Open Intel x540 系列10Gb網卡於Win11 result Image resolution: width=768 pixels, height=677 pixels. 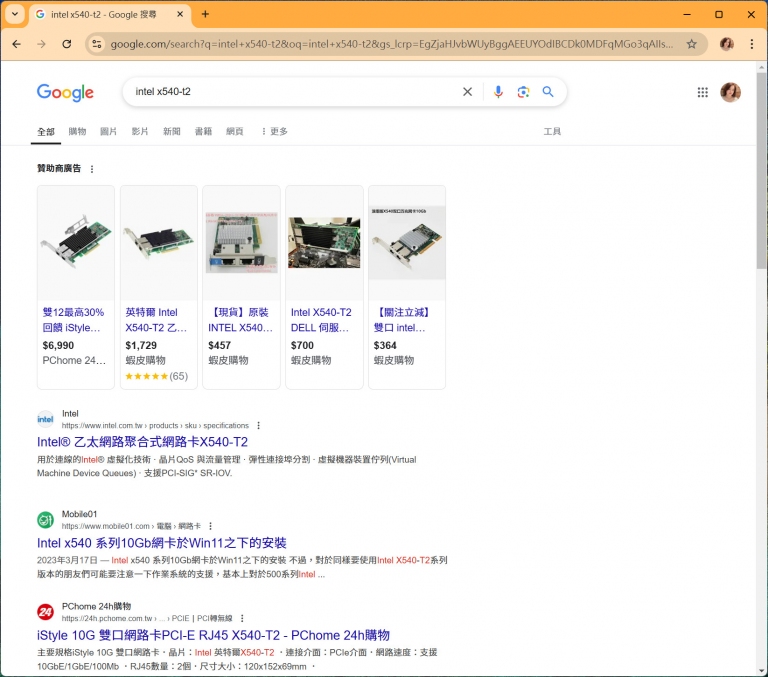(x=162, y=543)
